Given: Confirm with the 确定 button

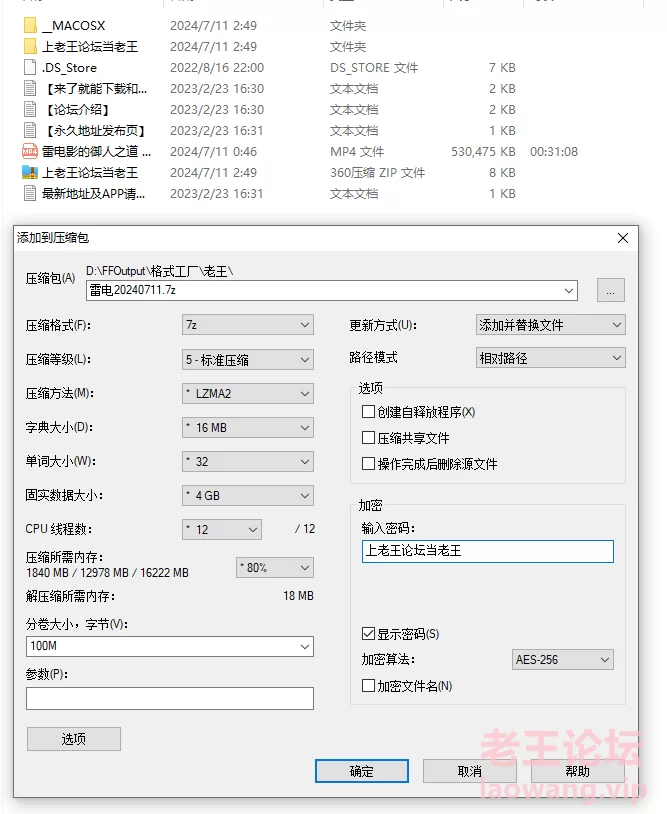Looking at the screenshot, I should pyautogui.click(x=362, y=771).
